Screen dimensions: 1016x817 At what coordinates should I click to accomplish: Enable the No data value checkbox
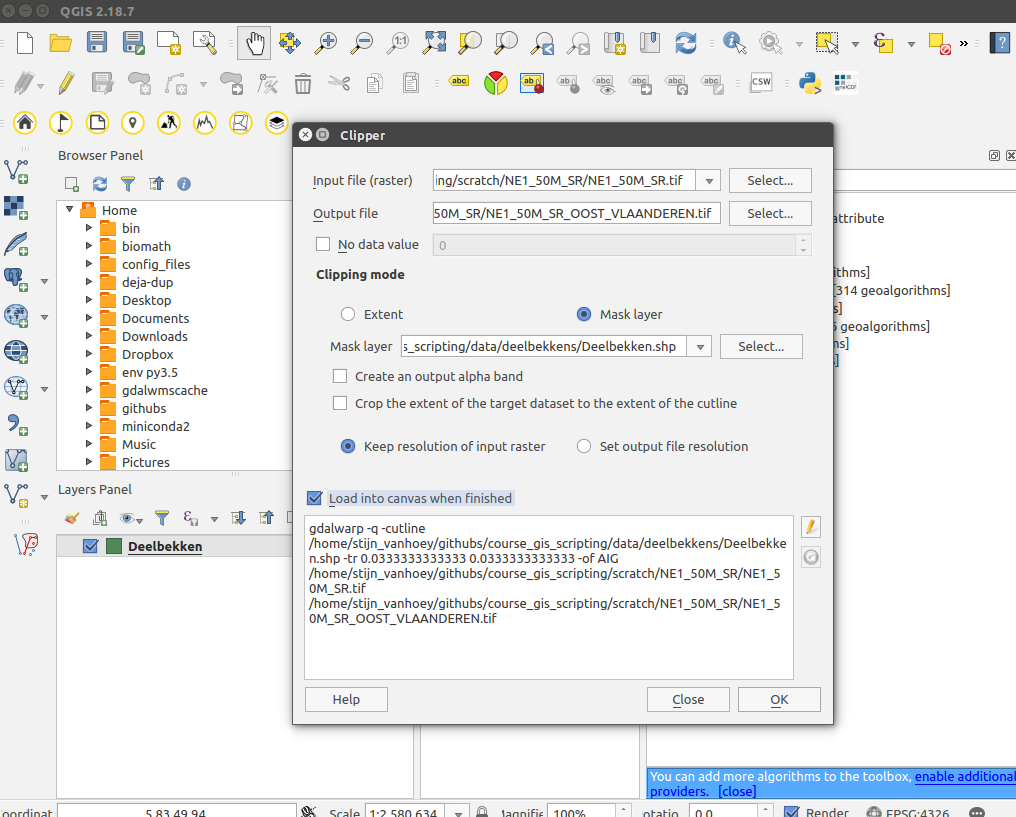point(323,244)
